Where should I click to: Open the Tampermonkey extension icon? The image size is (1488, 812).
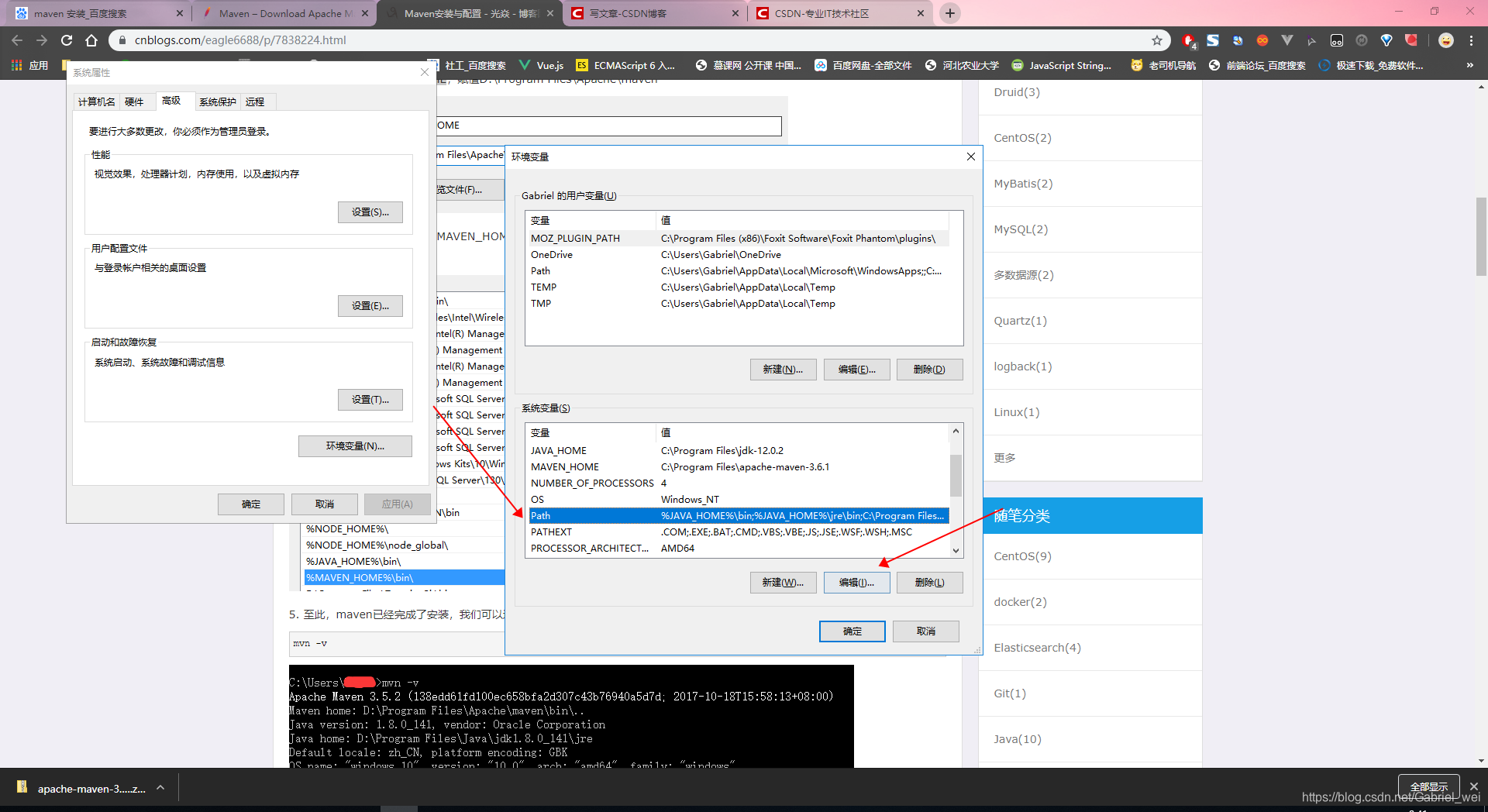point(1337,40)
